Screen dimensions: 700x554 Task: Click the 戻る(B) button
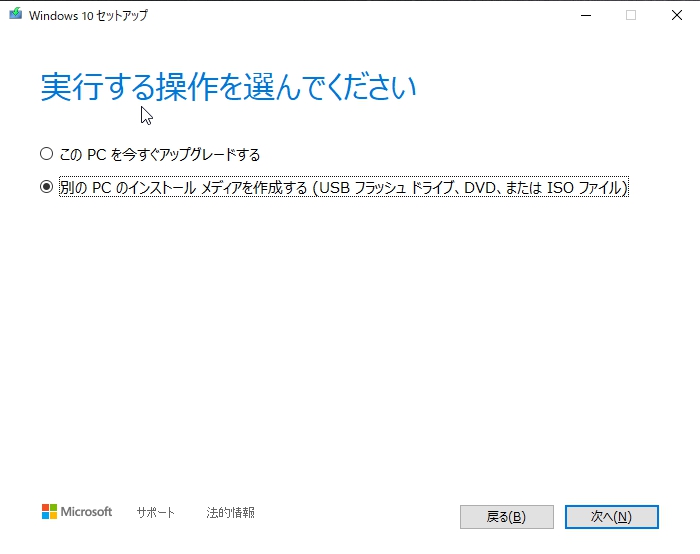[507, 517]
